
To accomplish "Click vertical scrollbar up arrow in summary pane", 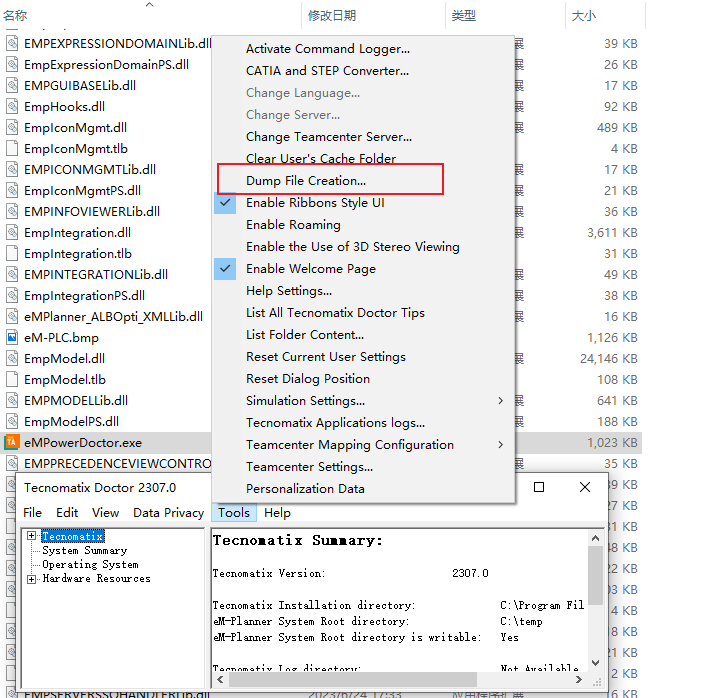I will [595, 538].
